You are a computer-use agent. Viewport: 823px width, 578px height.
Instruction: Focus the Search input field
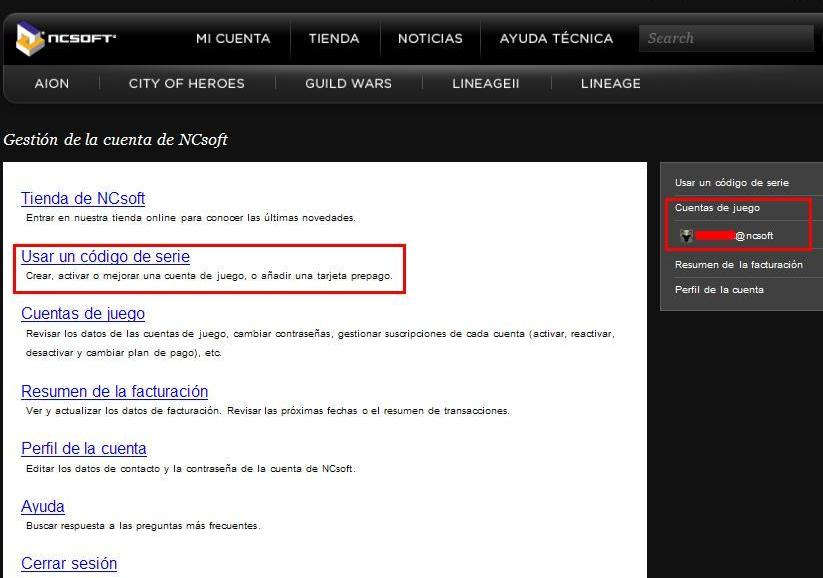pos(726,38)
